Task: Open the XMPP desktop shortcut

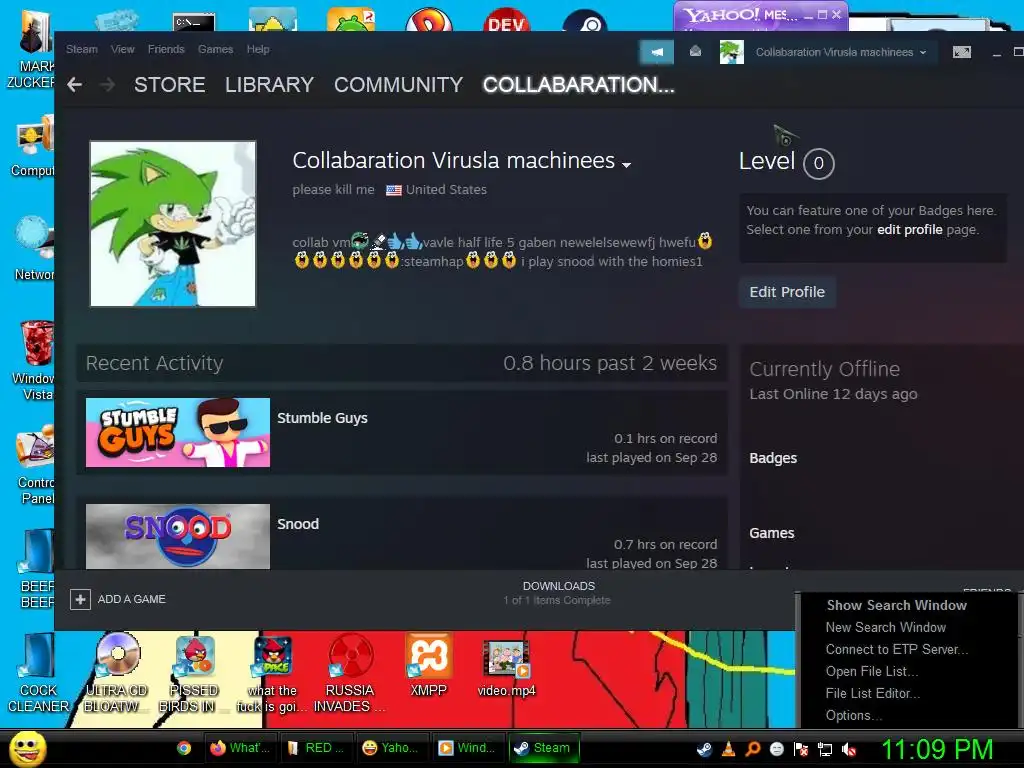Action: click(x=428, y=665)
